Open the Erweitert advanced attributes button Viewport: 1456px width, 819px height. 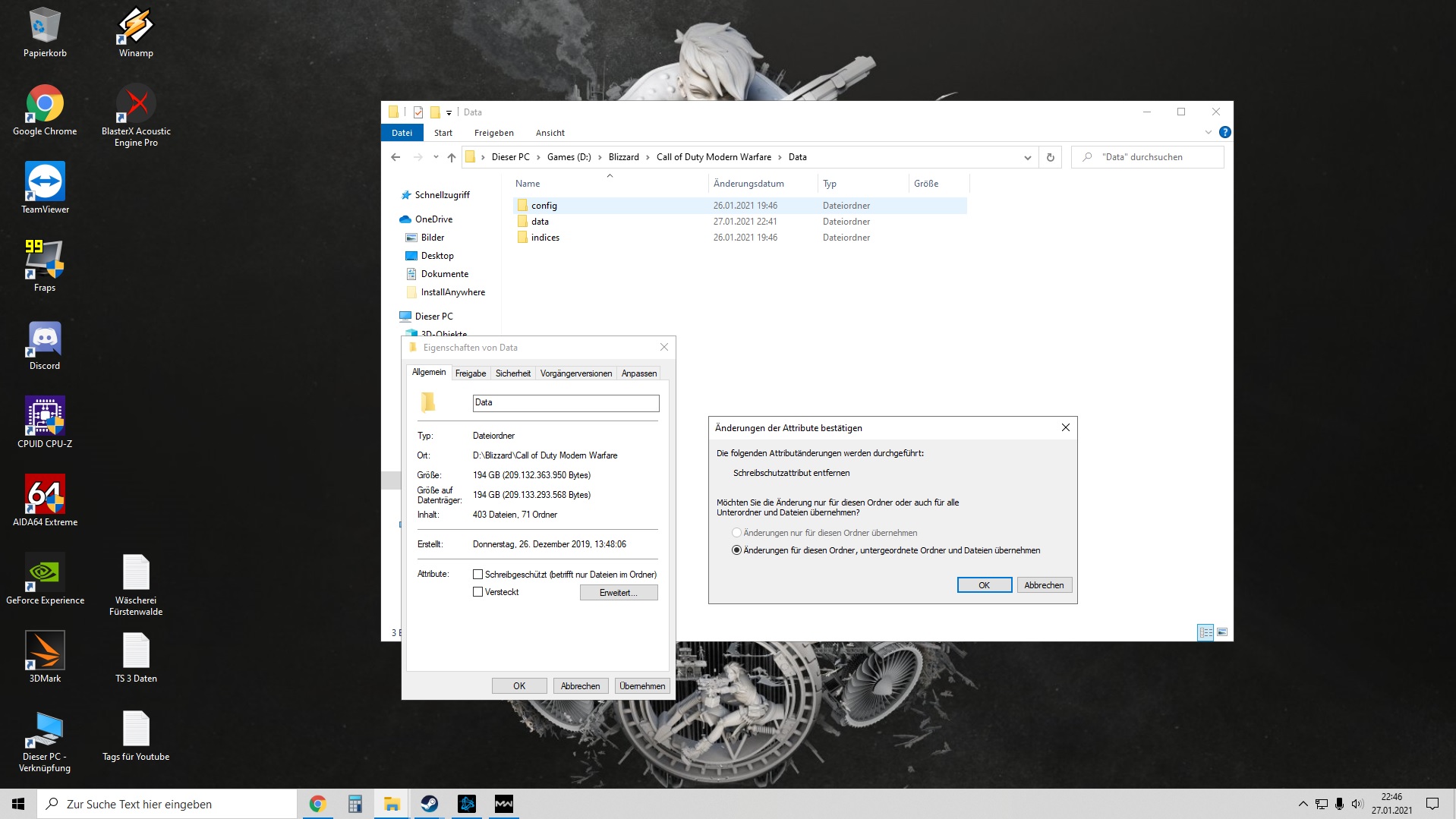pyautogui.click(x=619, y=593)
